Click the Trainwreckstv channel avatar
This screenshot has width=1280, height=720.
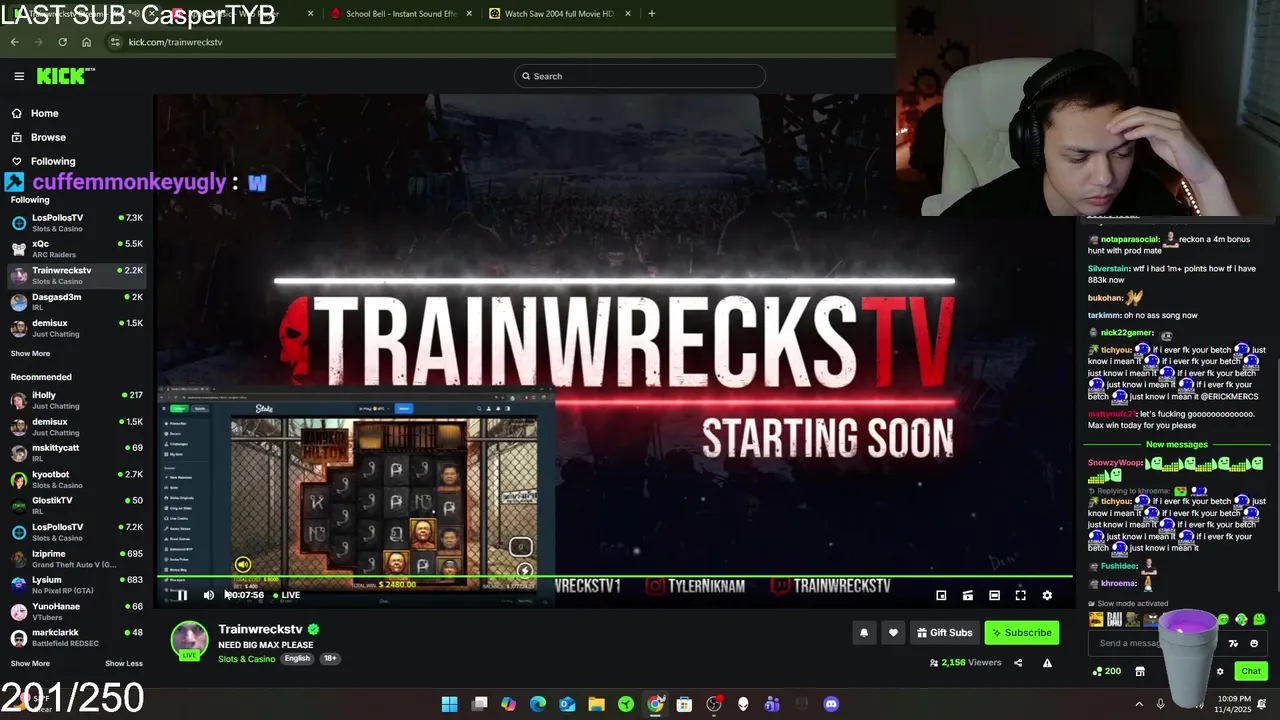(x=189, y=640)
